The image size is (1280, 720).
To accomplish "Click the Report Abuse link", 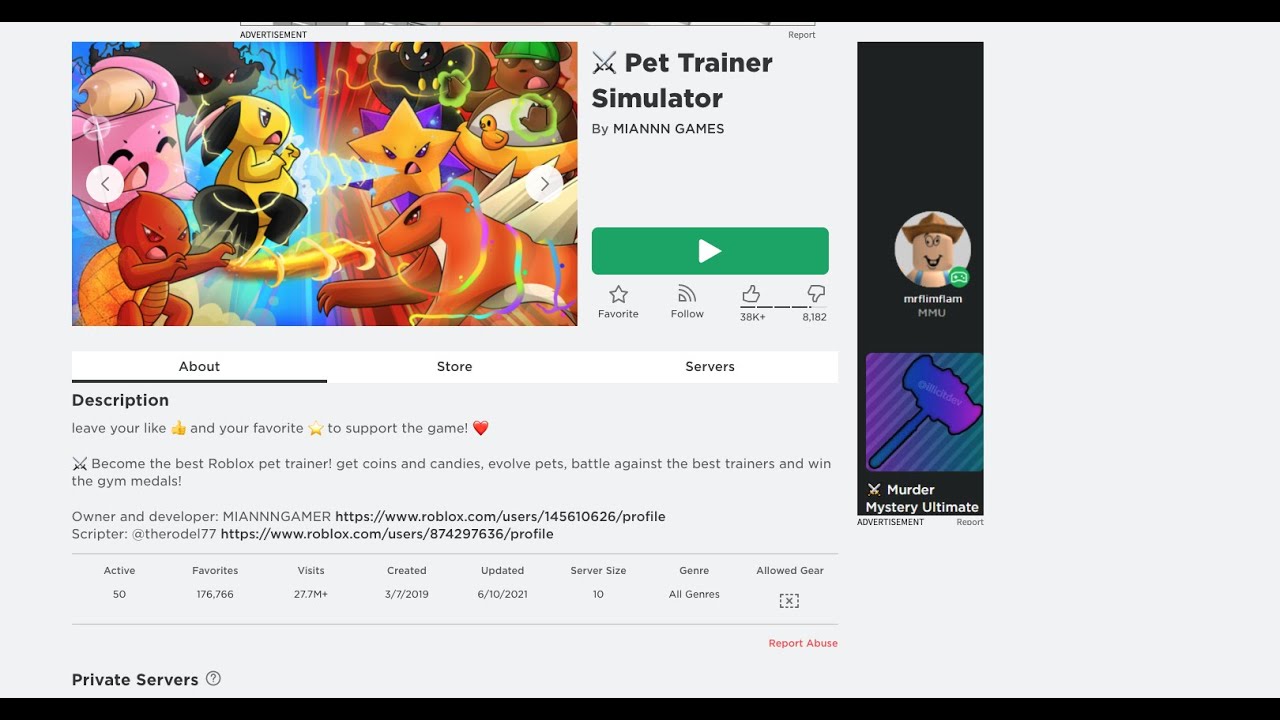I will [803, 643].
